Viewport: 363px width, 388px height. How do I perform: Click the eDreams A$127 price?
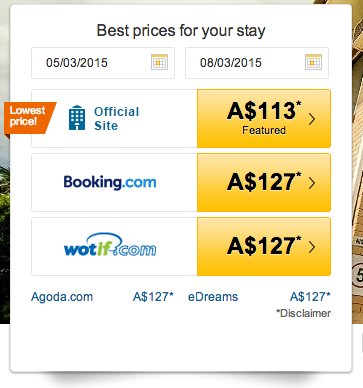(310, 296)
